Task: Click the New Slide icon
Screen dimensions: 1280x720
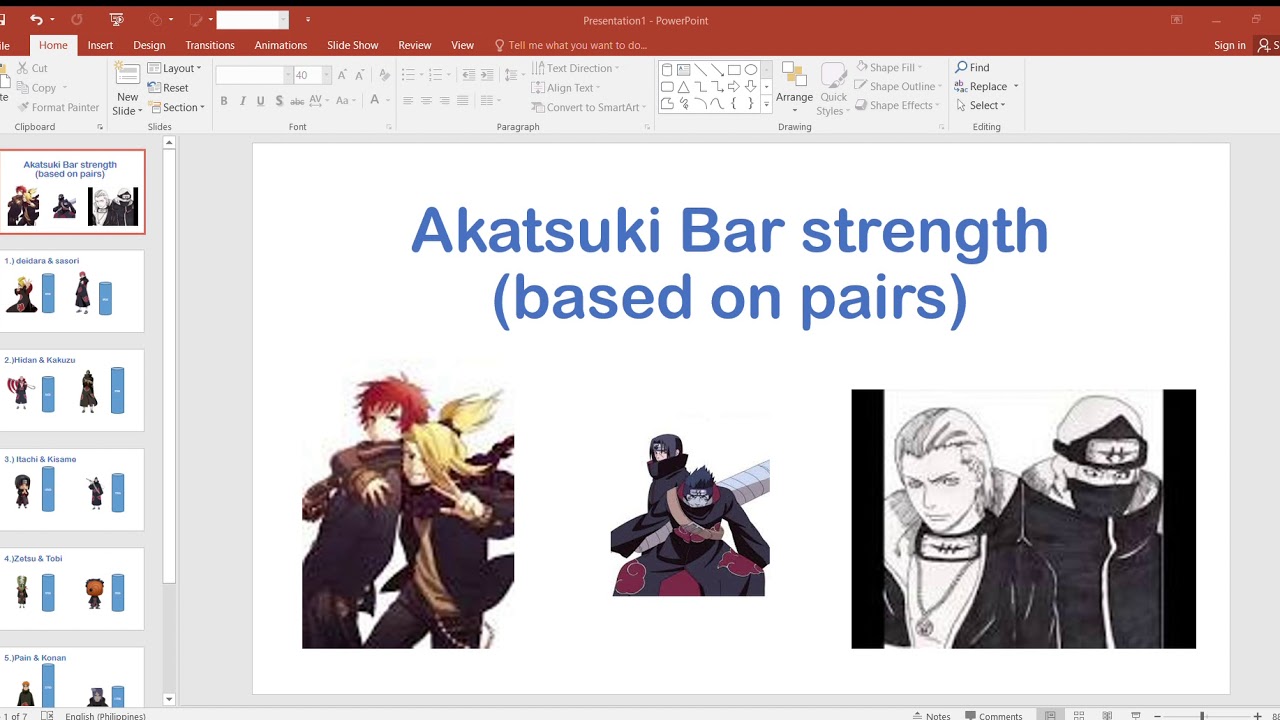Action: [x=127, y=75]
